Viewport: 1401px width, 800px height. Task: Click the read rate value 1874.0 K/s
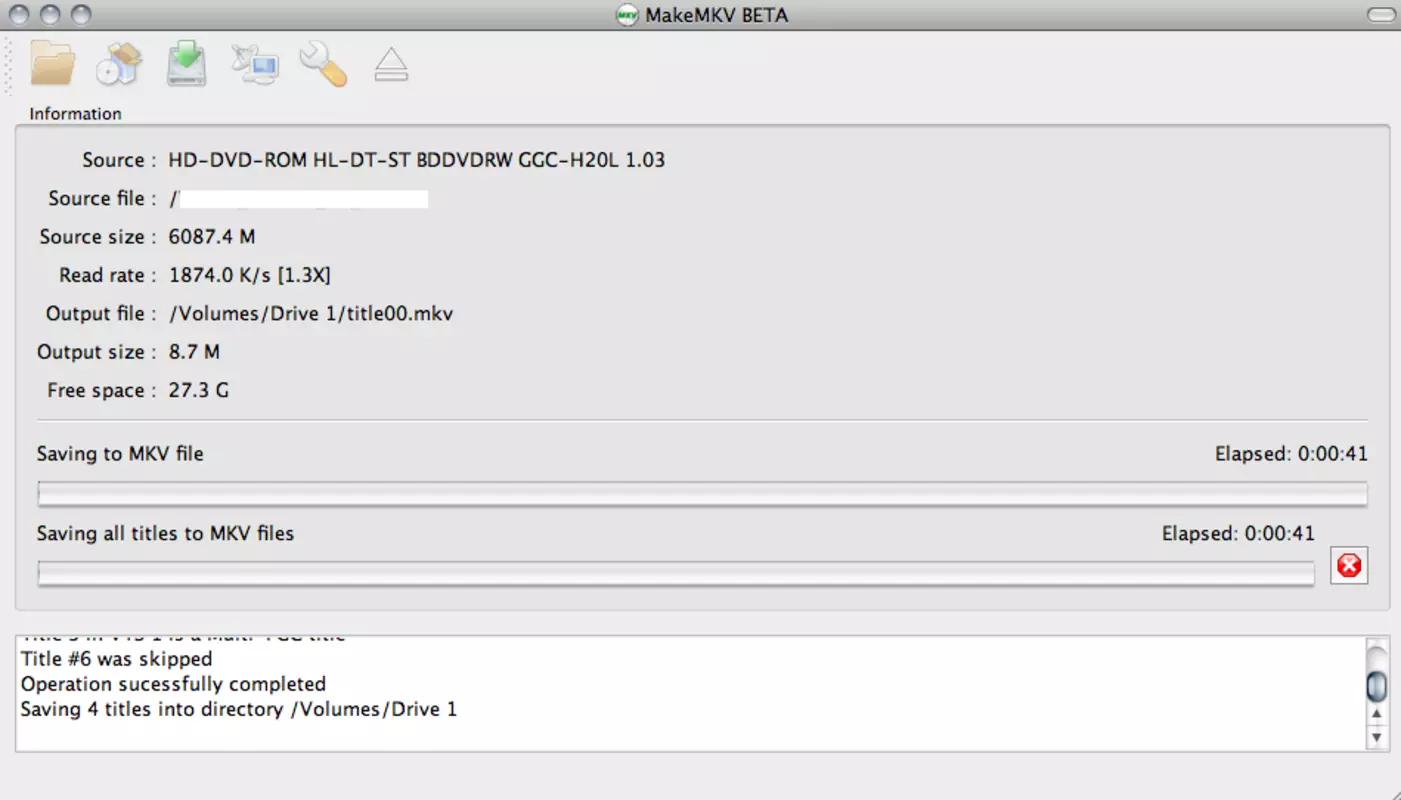click(x=249, y=275)
